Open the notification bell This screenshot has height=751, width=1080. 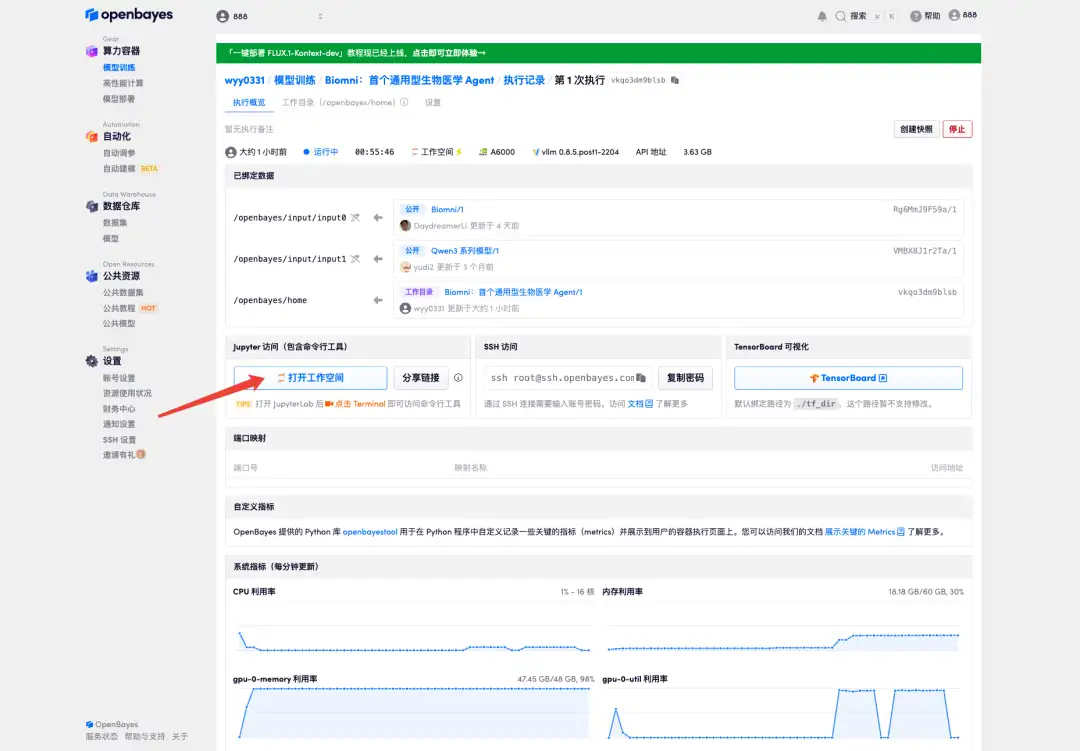pyautogui.click(x=822, y=16)
